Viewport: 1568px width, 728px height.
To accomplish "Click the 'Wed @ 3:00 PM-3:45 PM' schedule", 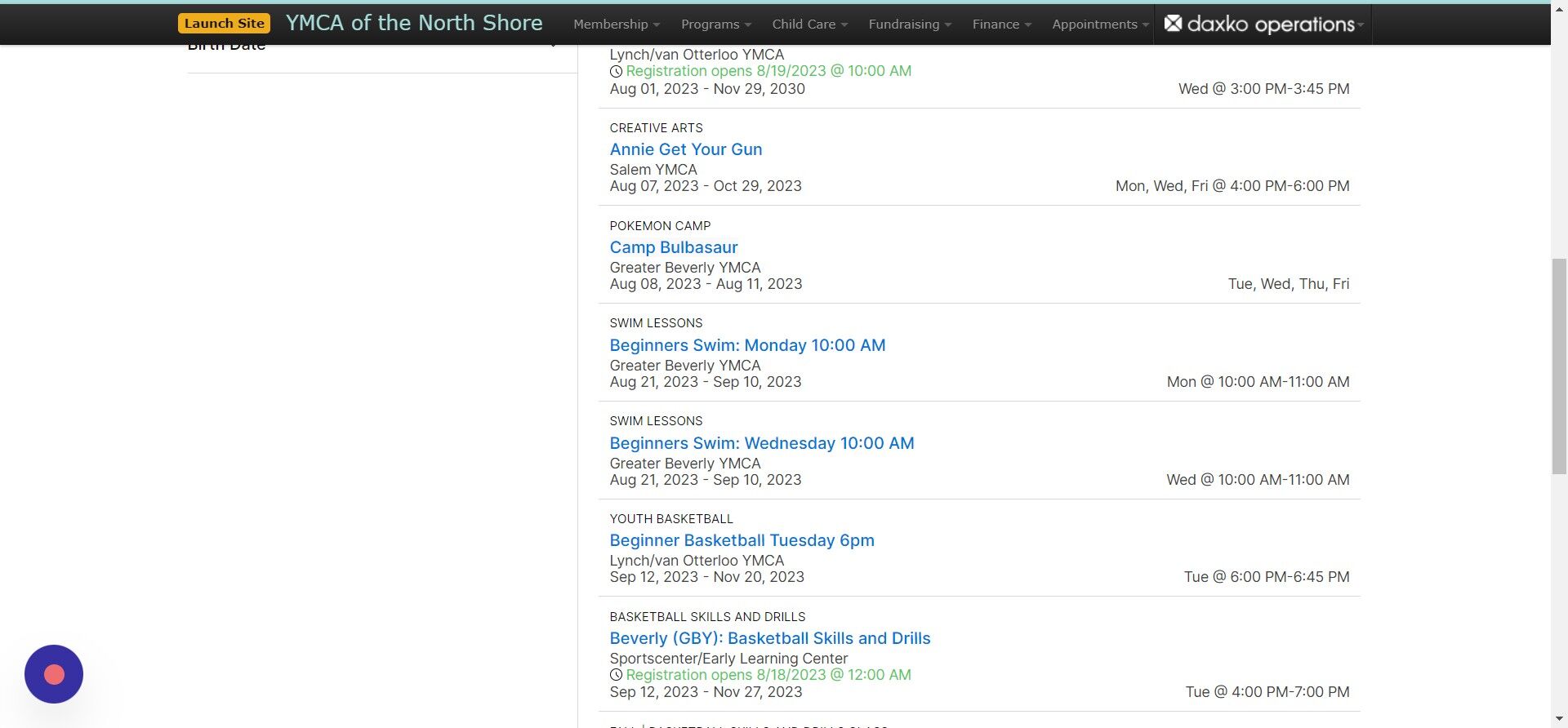I will (1263, 89).
